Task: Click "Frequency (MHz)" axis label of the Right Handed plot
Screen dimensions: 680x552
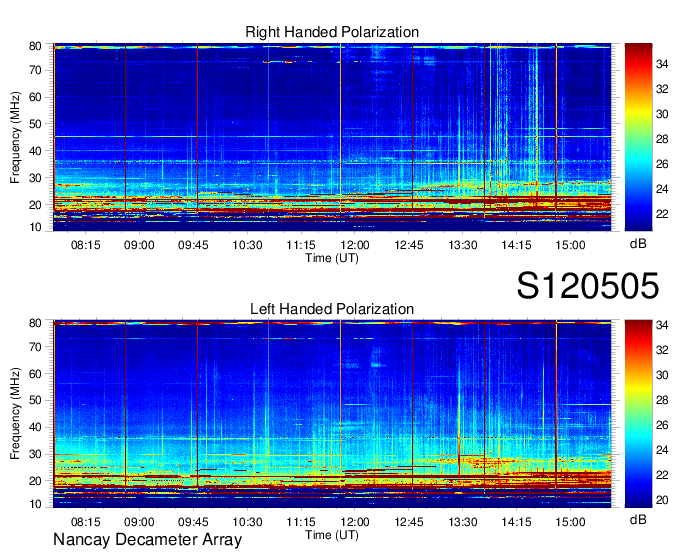Action: pyautogui.click(x=15, y=137)
